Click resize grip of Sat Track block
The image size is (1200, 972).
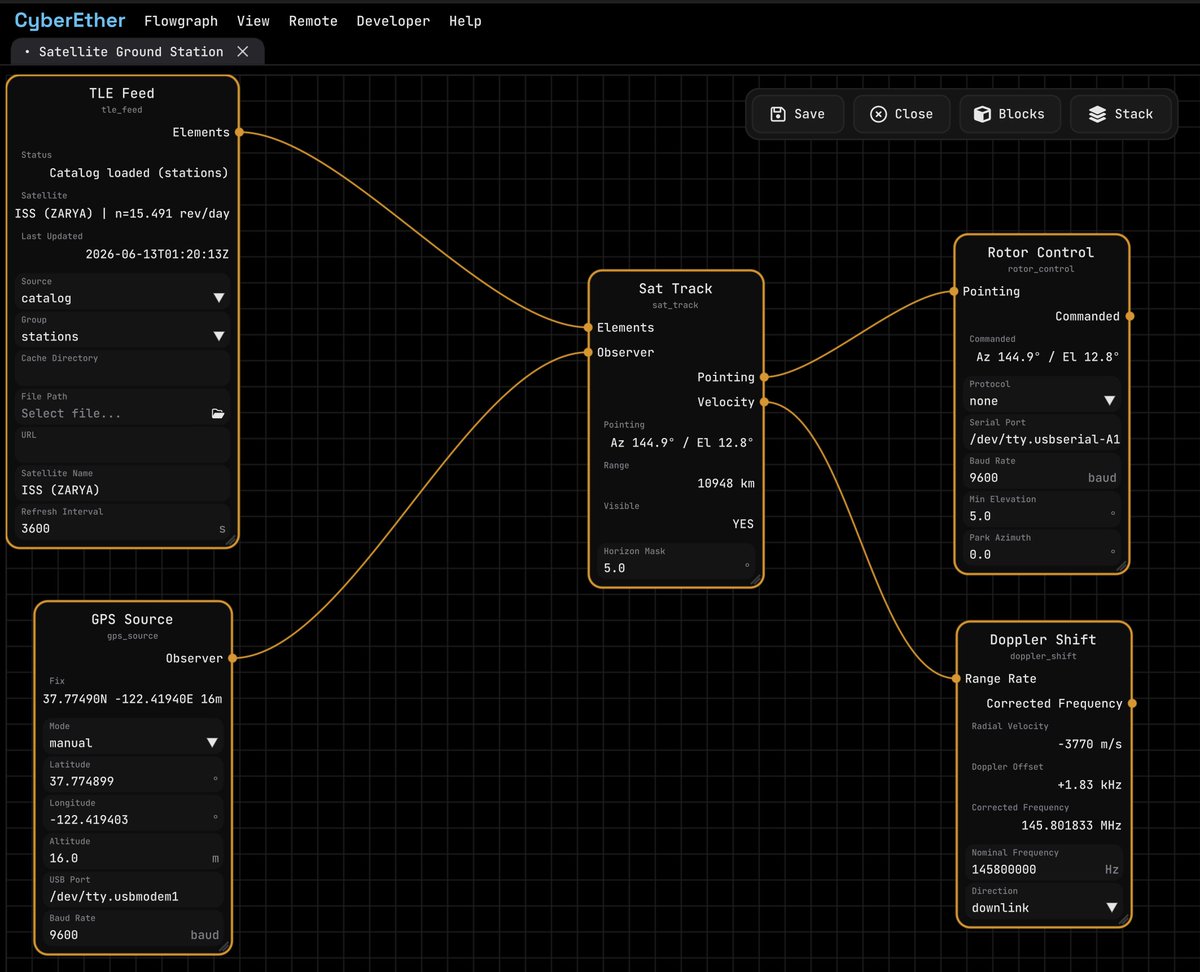755,579
